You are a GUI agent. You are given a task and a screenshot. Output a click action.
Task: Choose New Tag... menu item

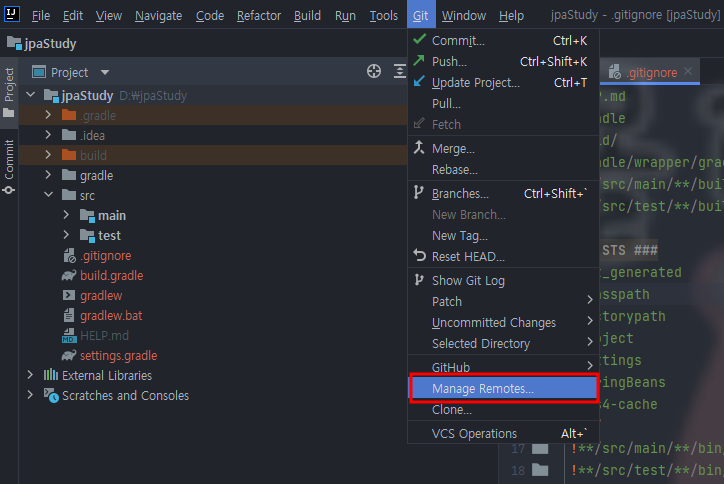pos(503,236)
